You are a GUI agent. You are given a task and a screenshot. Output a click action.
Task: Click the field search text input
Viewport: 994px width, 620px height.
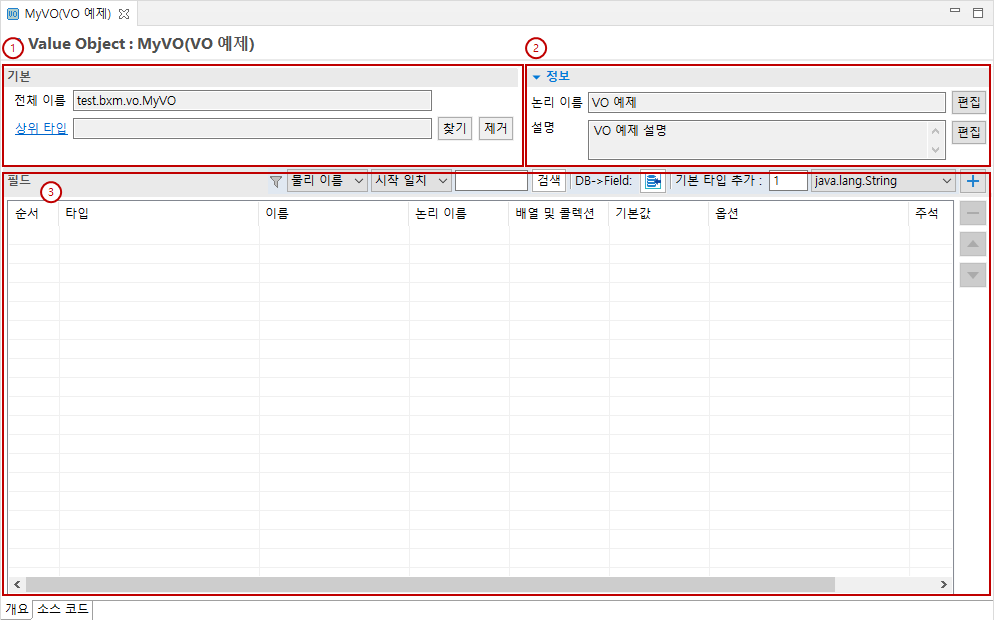coord(490,181)
